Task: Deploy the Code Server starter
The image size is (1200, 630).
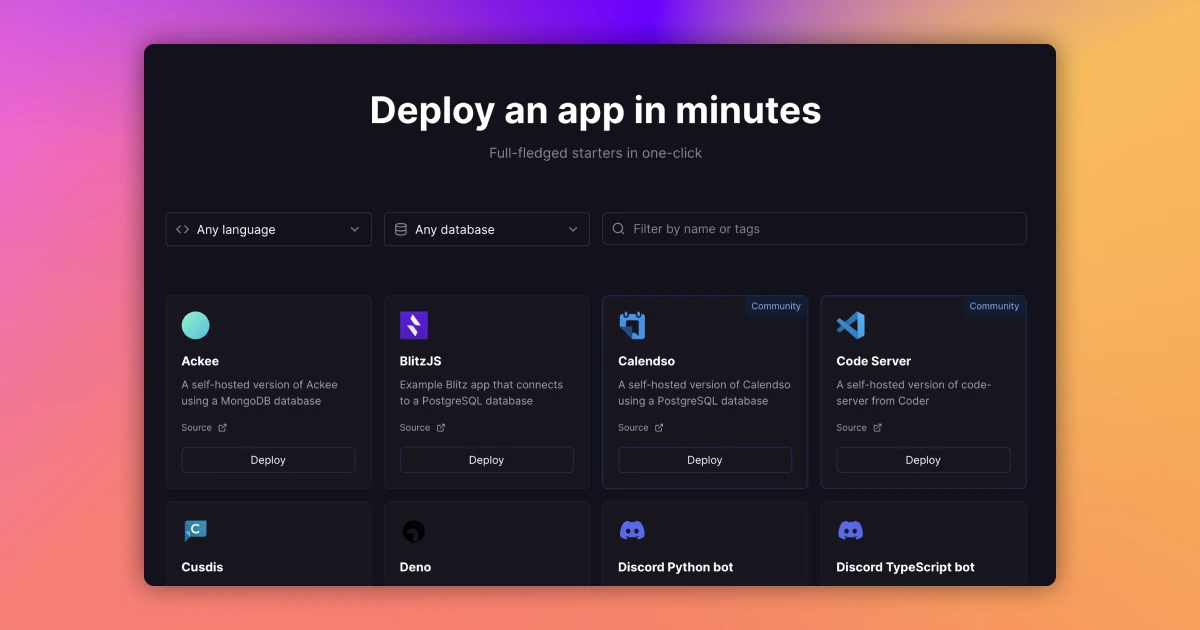Action: click(x=923, y=460)
